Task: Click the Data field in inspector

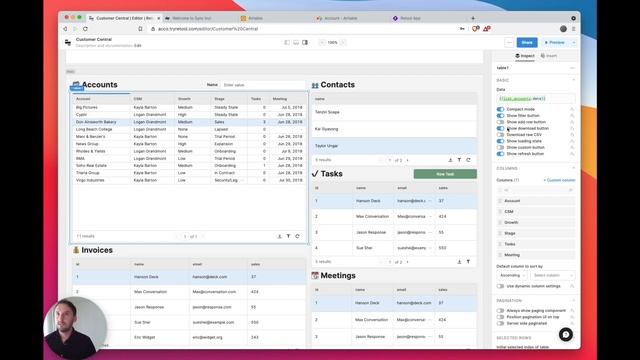Action: (x=536, y=98)
